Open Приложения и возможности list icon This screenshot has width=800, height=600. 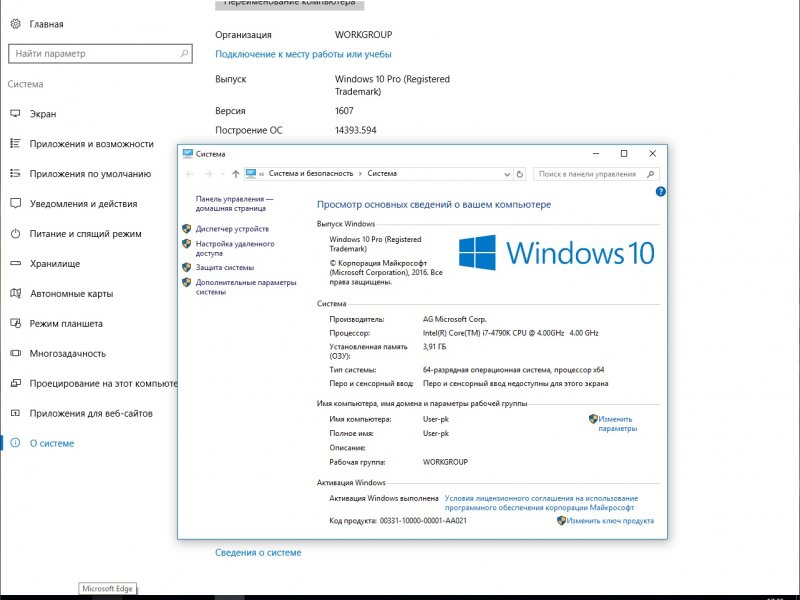click(x=16, y=143)
